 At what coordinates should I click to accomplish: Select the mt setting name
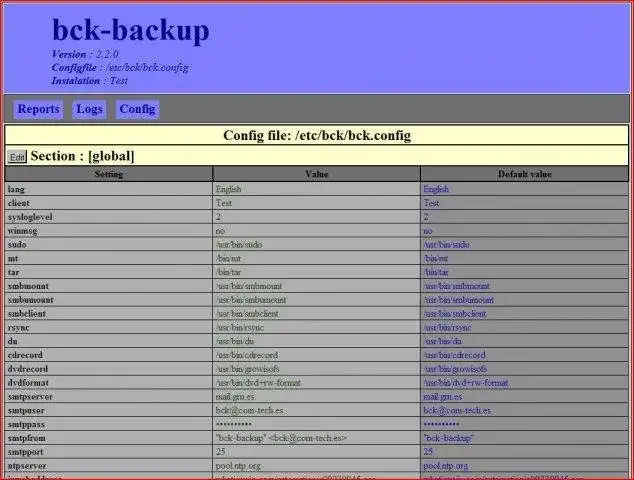(13, 258)
